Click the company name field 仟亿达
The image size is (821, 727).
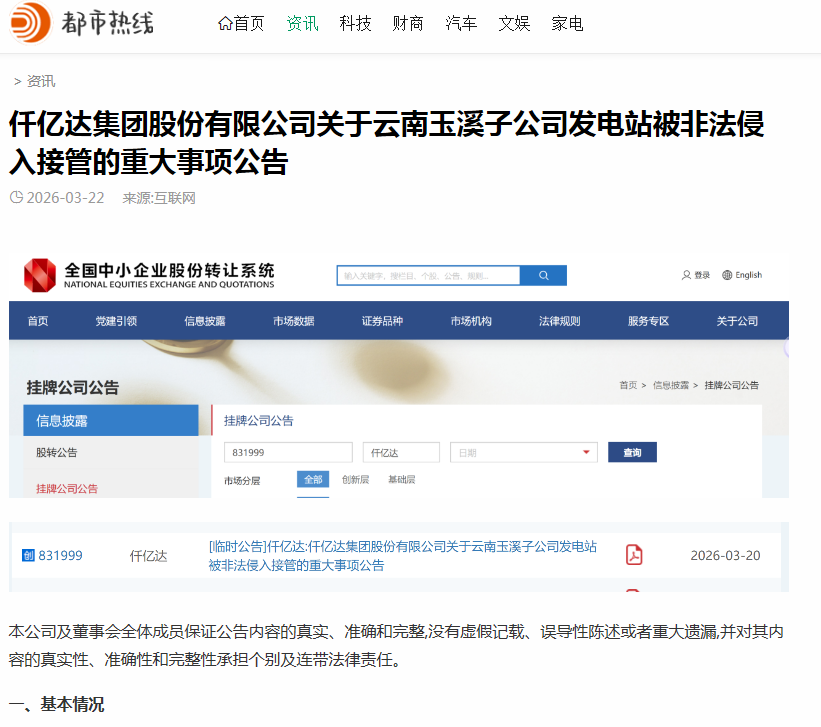[x=401, y=453]
